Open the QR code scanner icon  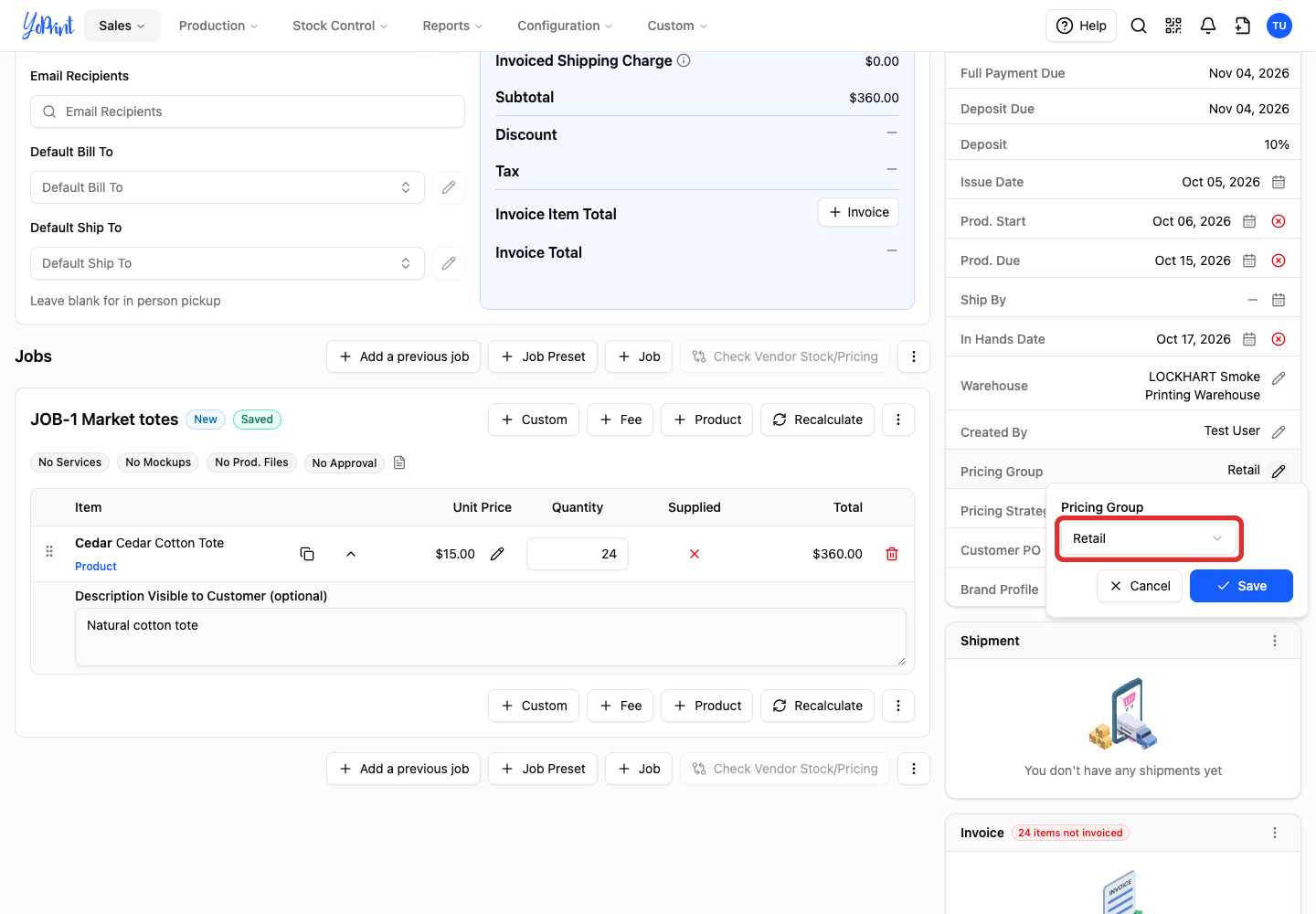point(1173,26)
